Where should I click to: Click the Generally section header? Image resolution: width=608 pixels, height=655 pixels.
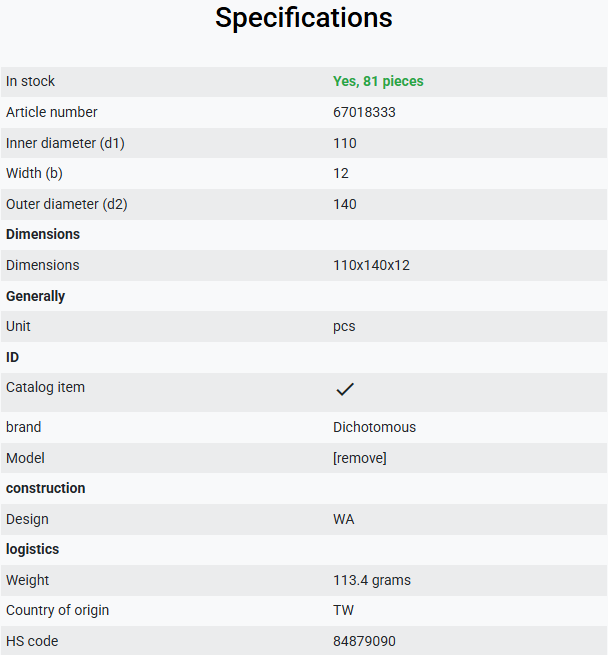tap(36, 296)
